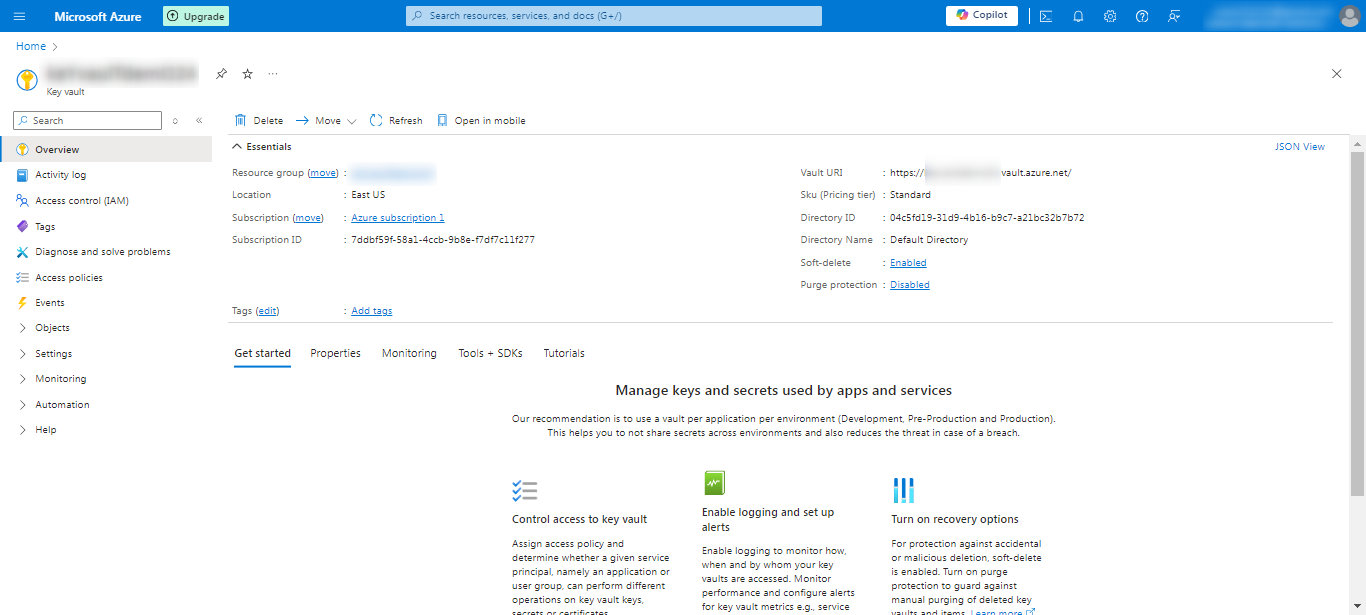Expand the Settings section in sidebar

53,354
